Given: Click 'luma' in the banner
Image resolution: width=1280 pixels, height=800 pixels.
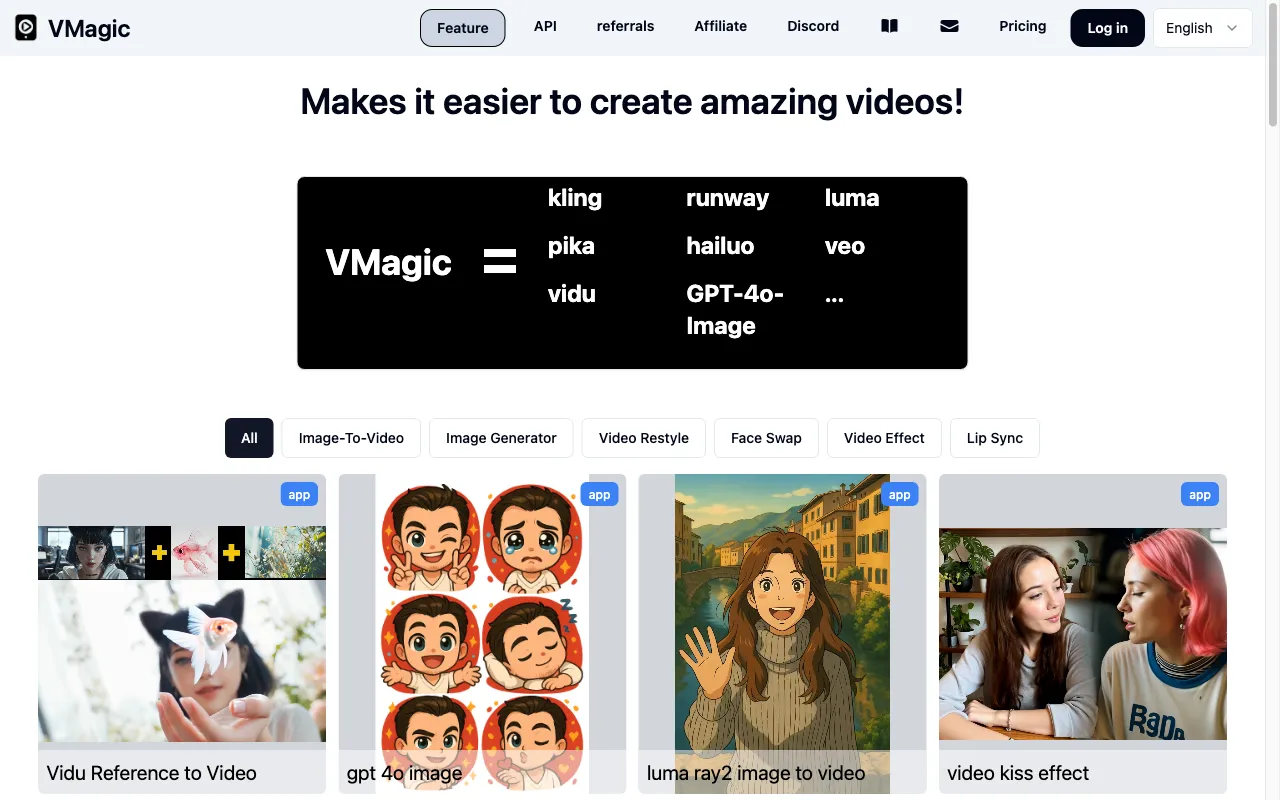Looking at the screenshot, I should pos(852,198).
